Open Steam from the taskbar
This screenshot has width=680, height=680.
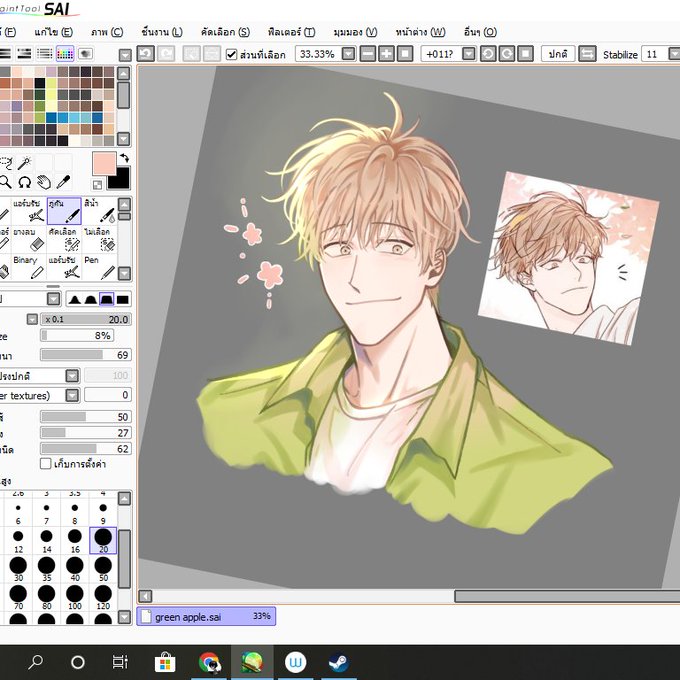pyautogui.click(x=339, y=663)
